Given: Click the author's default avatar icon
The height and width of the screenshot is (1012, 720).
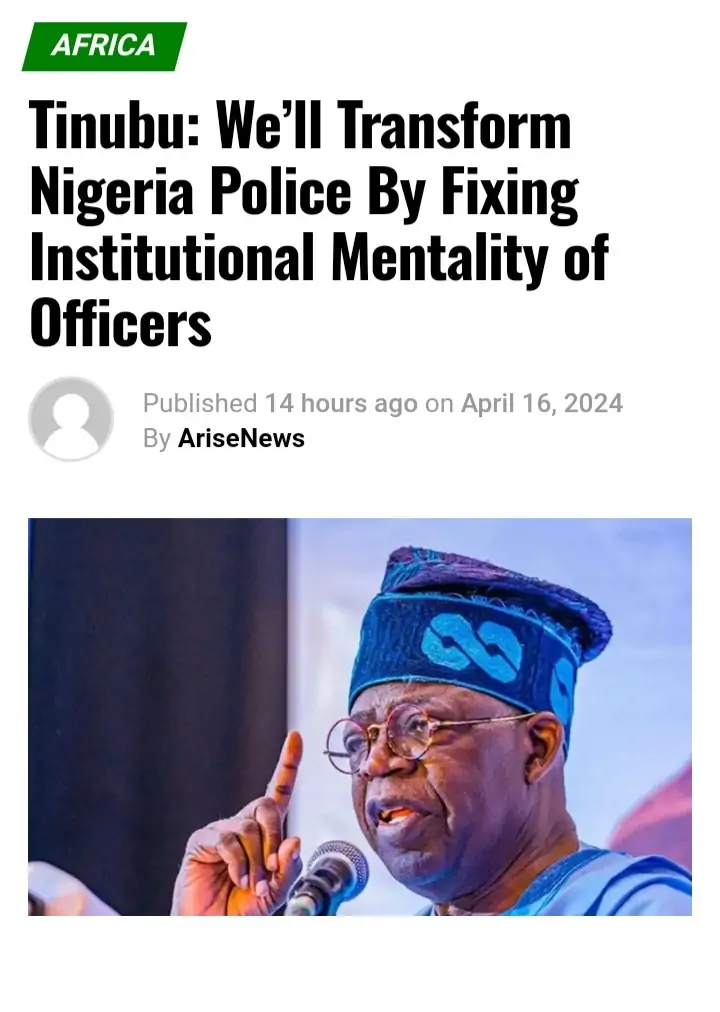Looking at the screenshot, I should click(70, 419).
